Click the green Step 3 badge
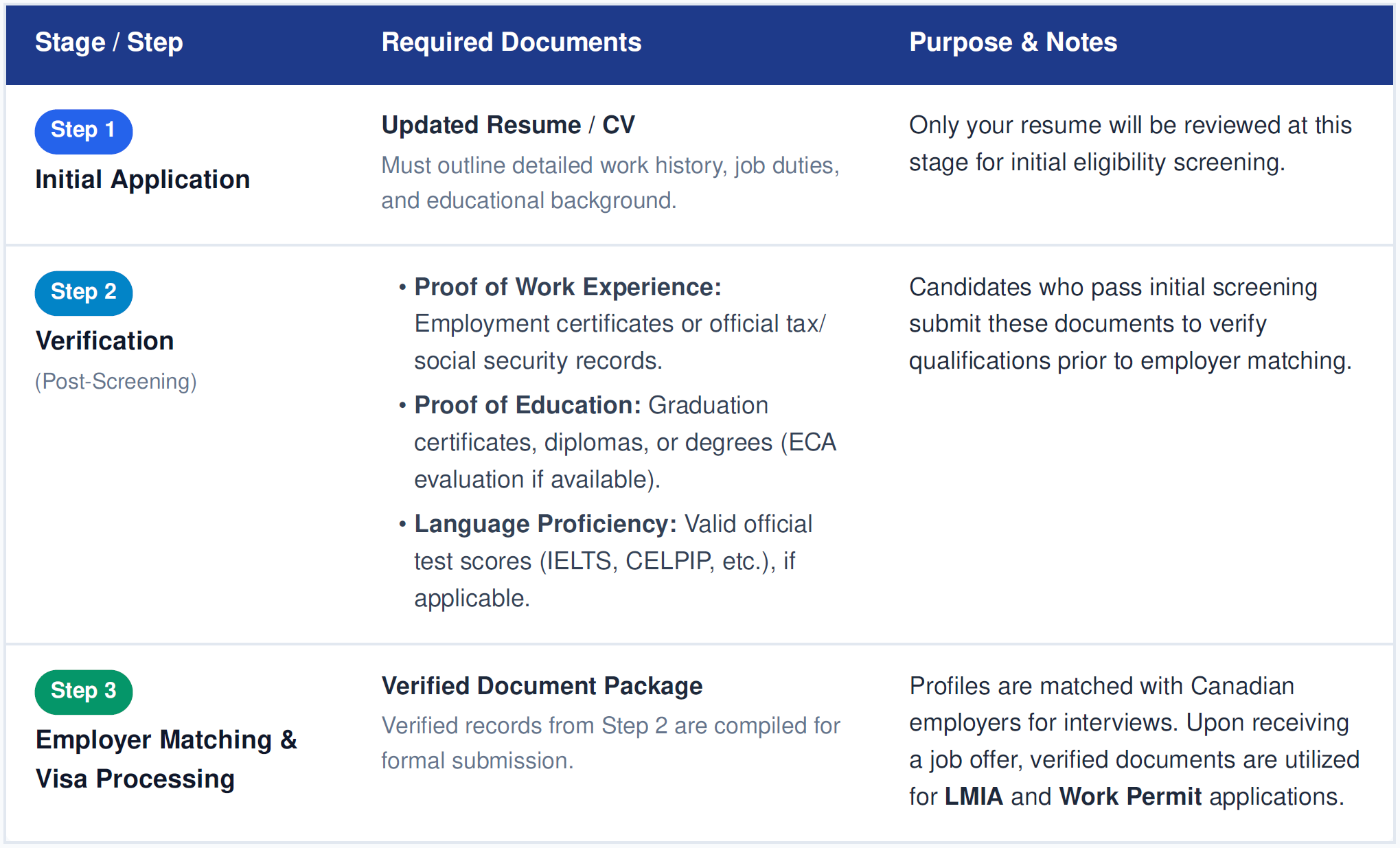1400x848 pixels. coord(84,692)
